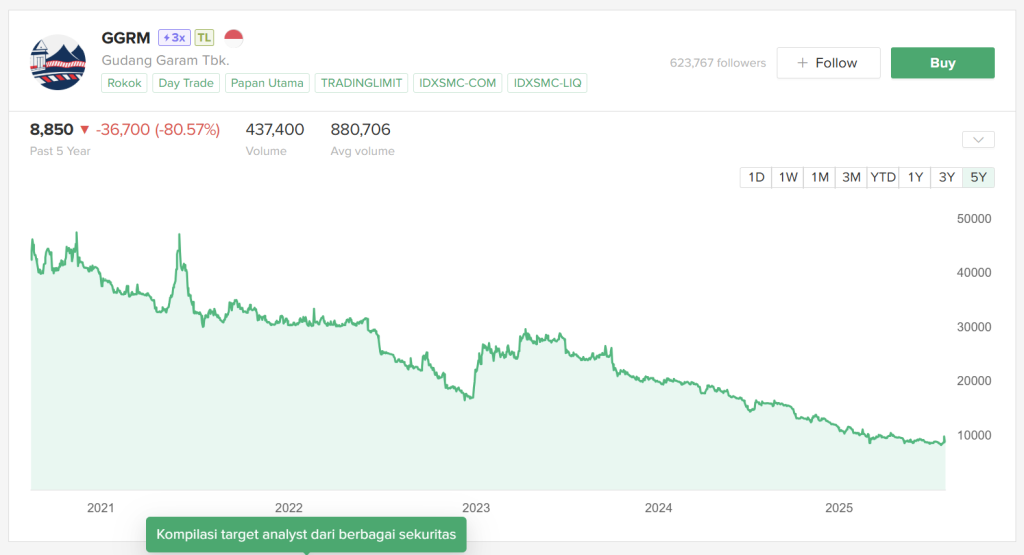Image resolution: width=1024 pixels, height=555 pixels.
Task: Click the 2023 x-axis label
Action: click(476, 508)
